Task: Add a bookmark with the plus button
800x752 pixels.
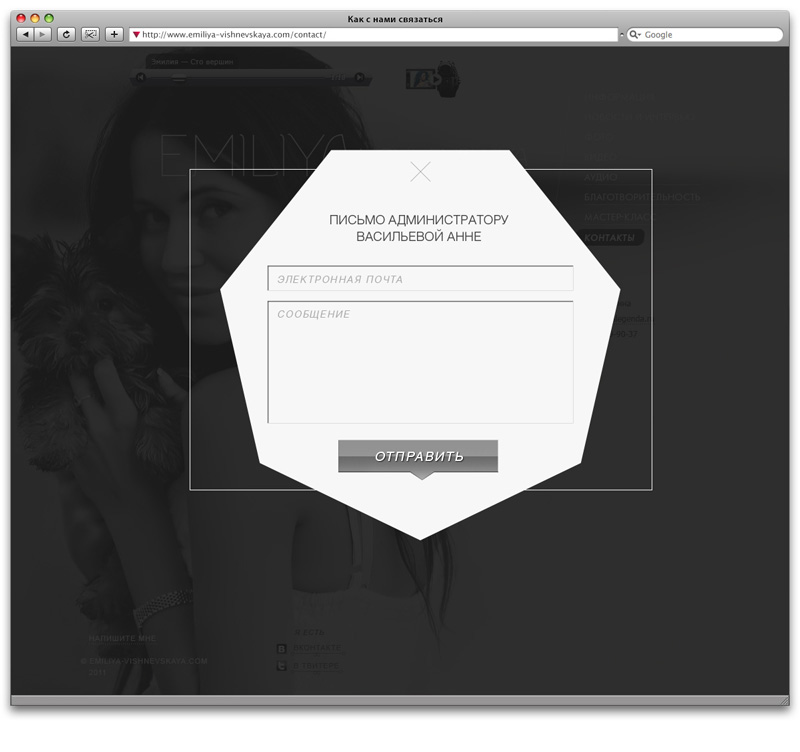Action: tap(114, 34)
